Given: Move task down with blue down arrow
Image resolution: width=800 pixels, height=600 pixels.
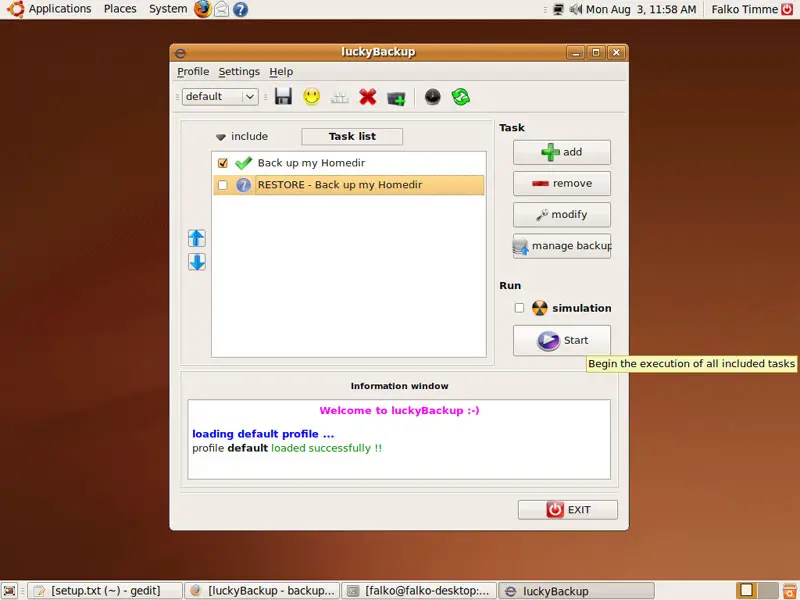Looking at the screenshot, I should coord(197,262).
